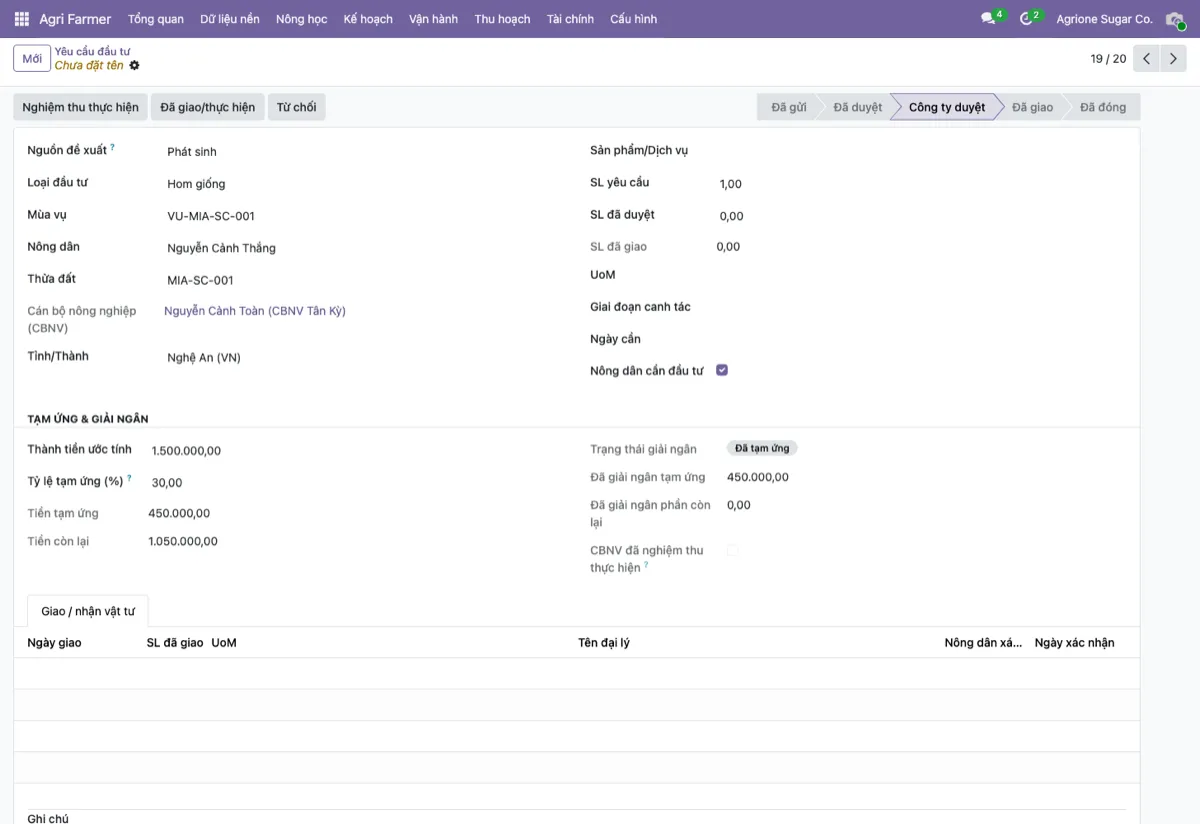
Task: Select the Công ty duyệt status stage
Action: click(x=946, y=107)
